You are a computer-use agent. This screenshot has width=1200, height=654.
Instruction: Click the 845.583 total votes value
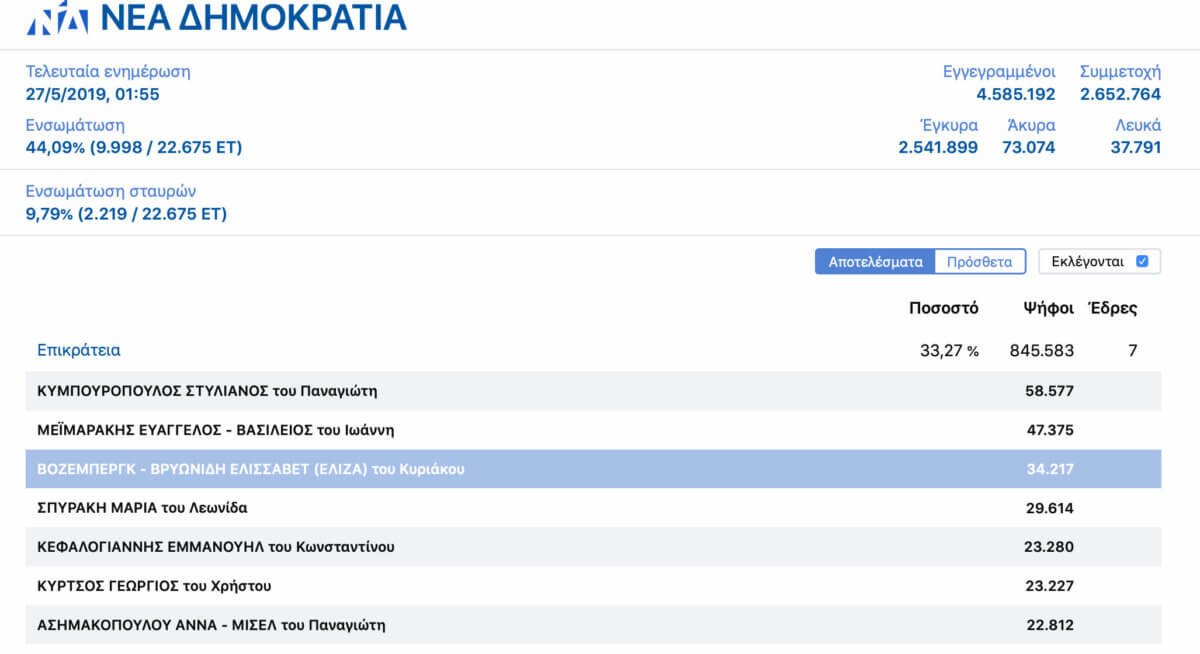pos(1040,351)
